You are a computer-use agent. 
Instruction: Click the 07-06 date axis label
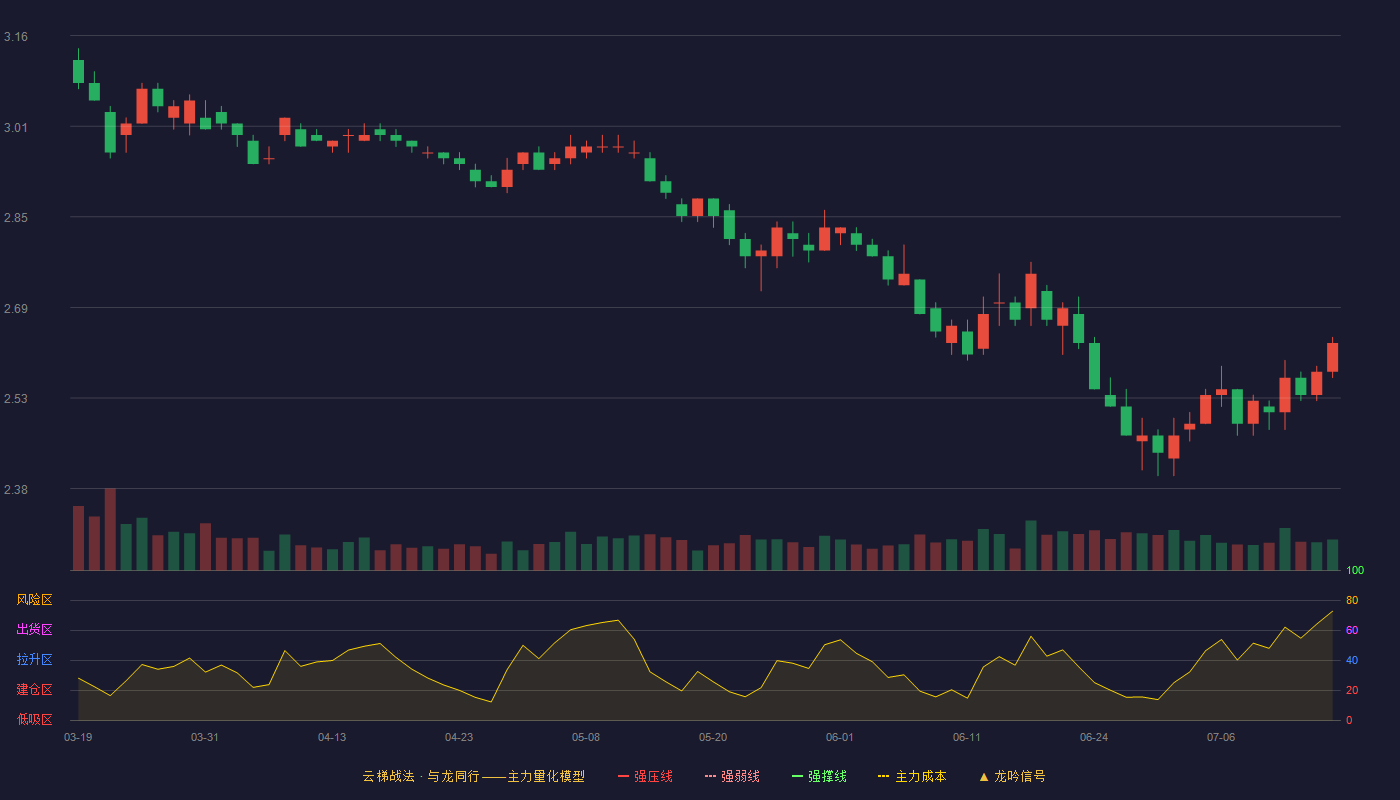pos(1221,737)
